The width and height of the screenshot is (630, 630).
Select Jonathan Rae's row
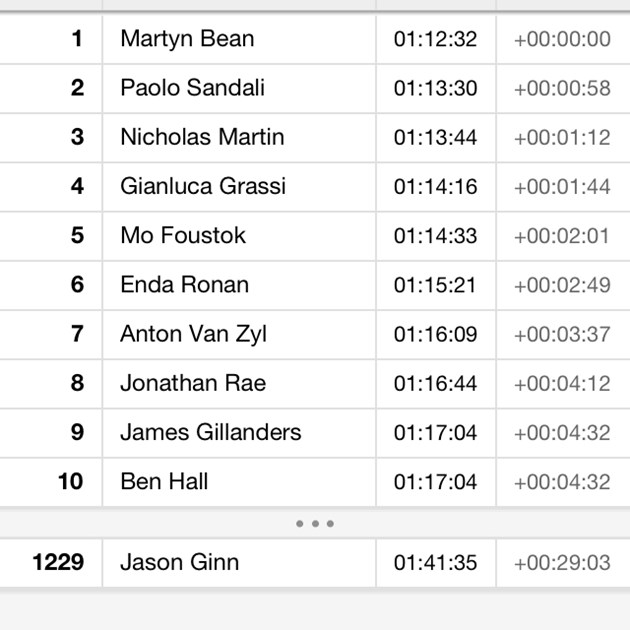click(x=193, y=382)
